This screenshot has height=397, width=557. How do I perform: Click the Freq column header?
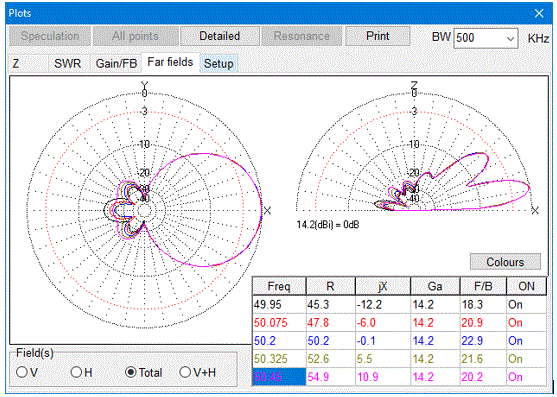pos(279,286)
